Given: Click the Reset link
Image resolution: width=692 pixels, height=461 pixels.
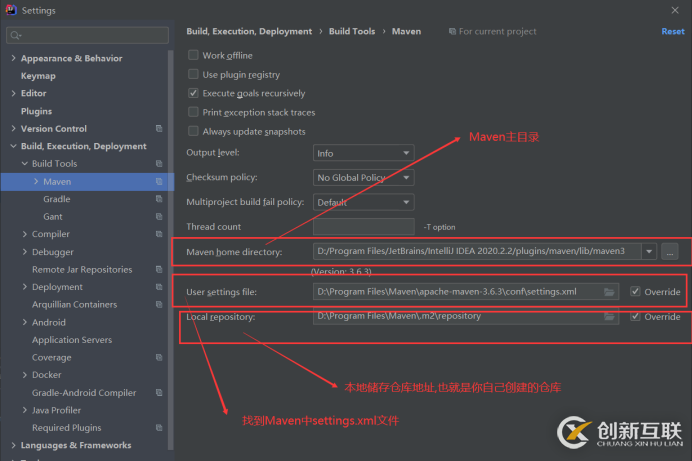Looking at the screenshot, I should click(673, 31).
